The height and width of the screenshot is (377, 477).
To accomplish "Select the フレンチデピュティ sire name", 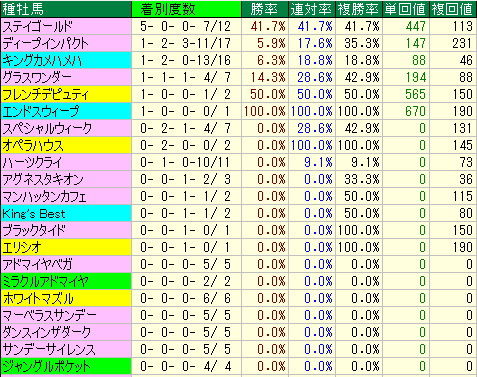I will [x=45, y=94].
